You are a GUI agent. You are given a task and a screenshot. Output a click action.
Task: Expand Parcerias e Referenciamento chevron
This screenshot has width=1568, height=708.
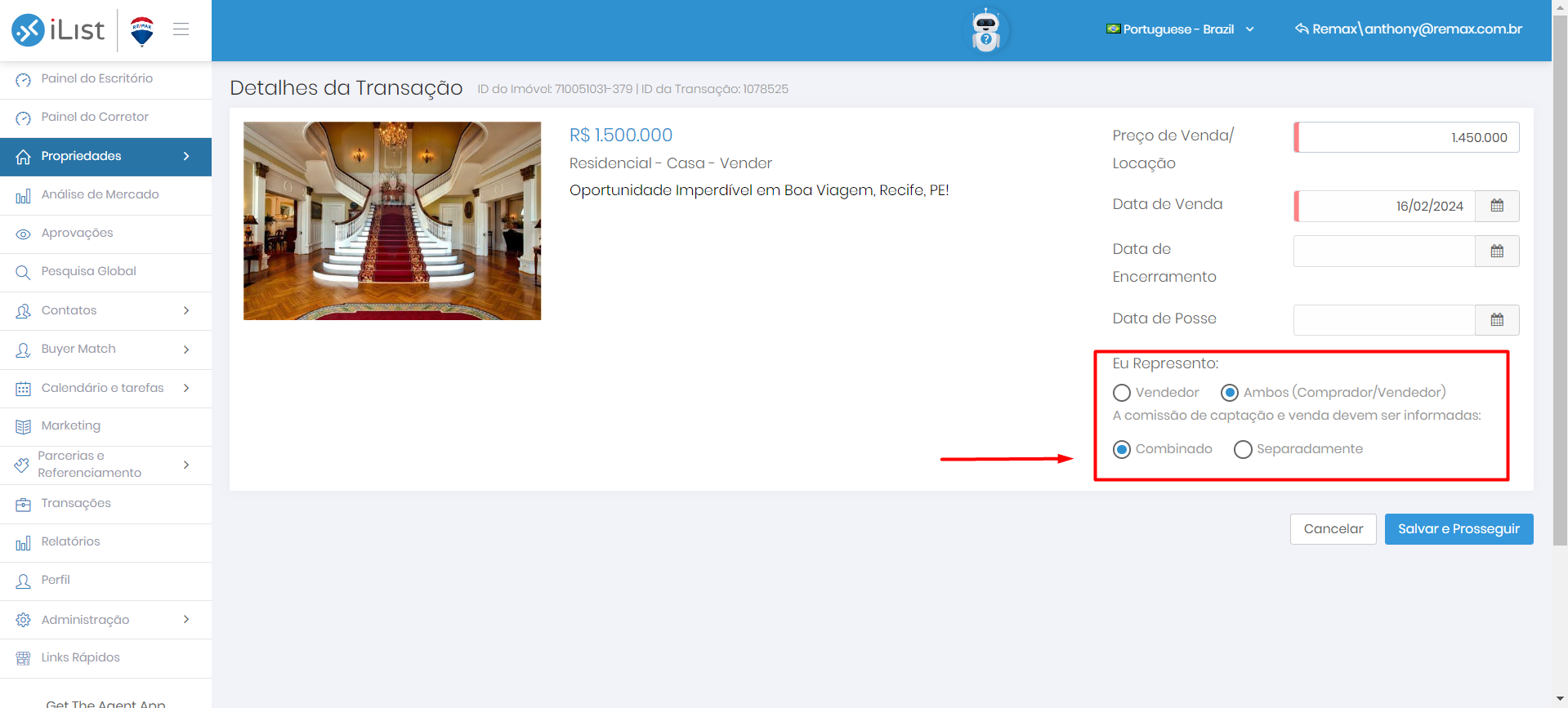point(186,465)
